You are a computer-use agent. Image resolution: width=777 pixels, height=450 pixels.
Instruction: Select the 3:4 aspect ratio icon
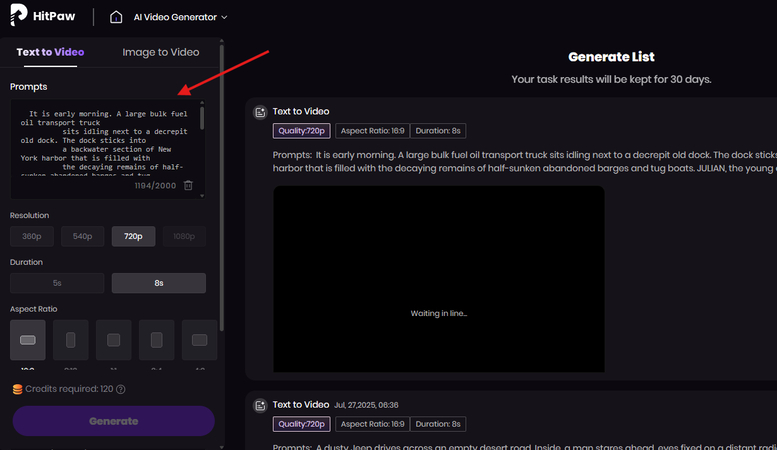pyautogui.click(x=157, y=340)
